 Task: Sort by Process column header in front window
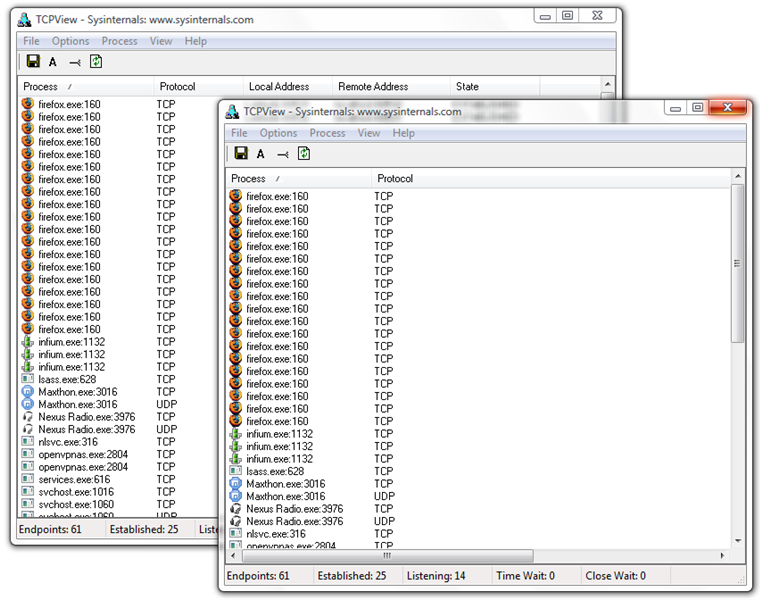pyautogui.click(x=299, y=178)
